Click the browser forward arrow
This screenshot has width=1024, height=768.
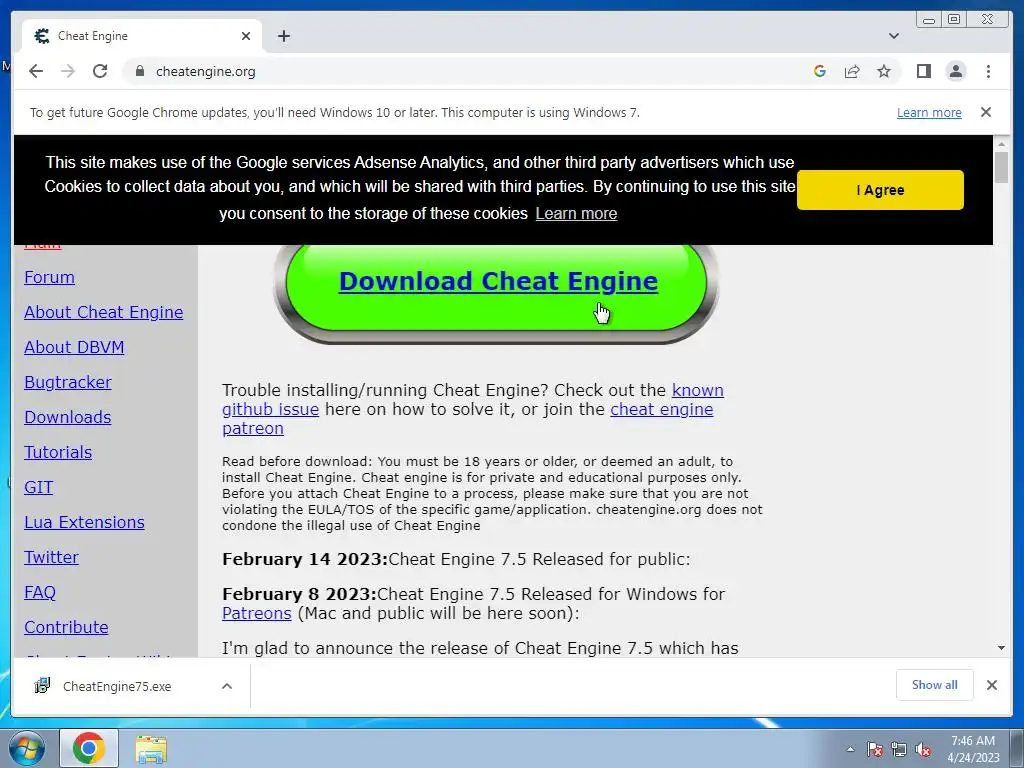(x=68, y=71)
